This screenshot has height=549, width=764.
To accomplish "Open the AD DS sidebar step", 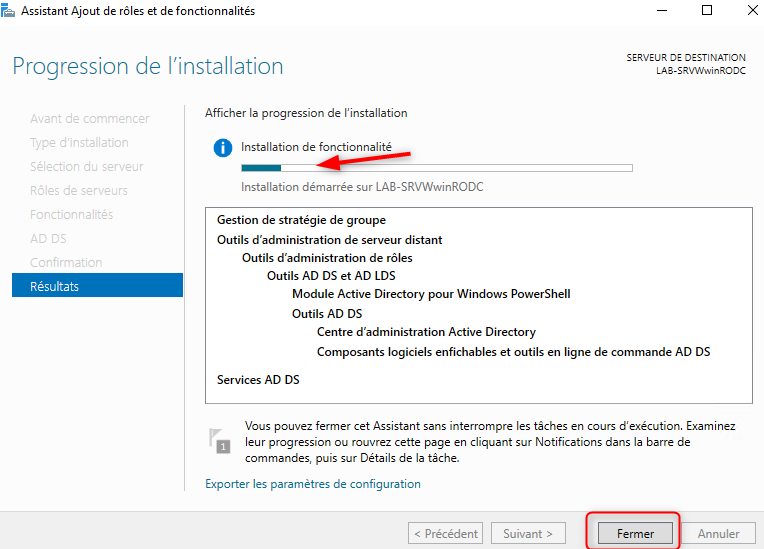I will coord(48,238).
